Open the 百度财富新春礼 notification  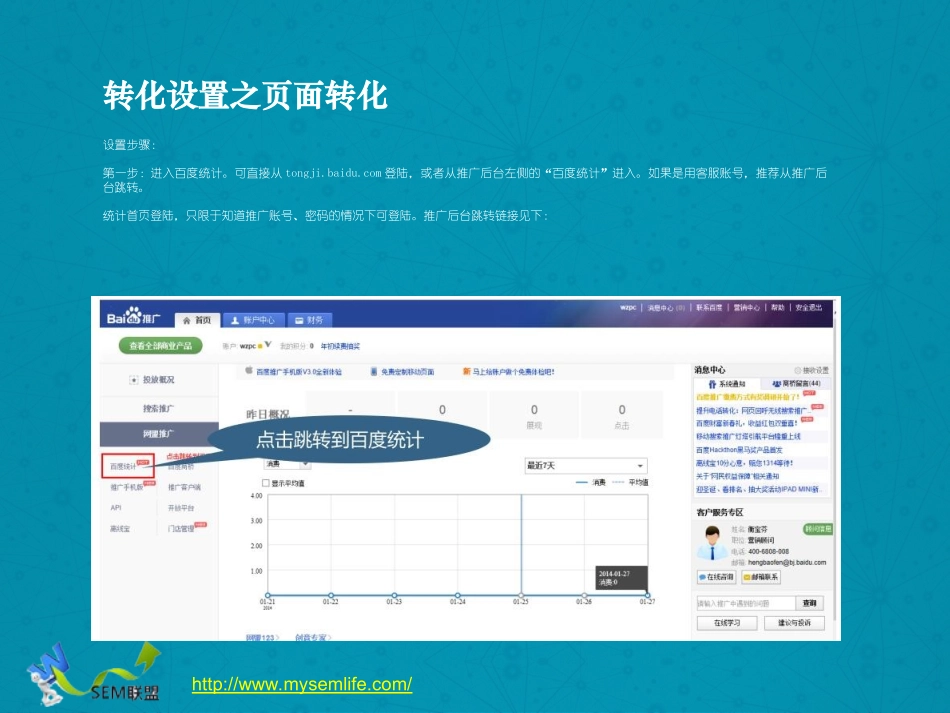746,423
